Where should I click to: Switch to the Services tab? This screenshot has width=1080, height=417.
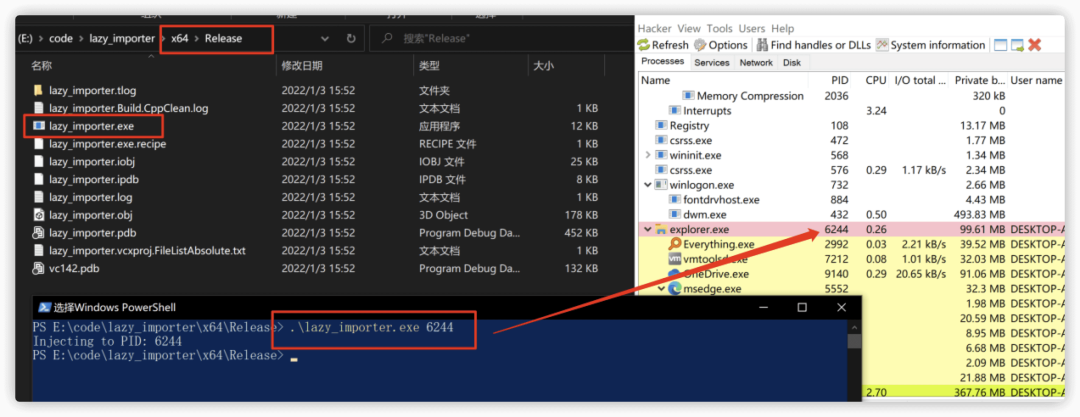pyautogui.click(x=712, y=63)
